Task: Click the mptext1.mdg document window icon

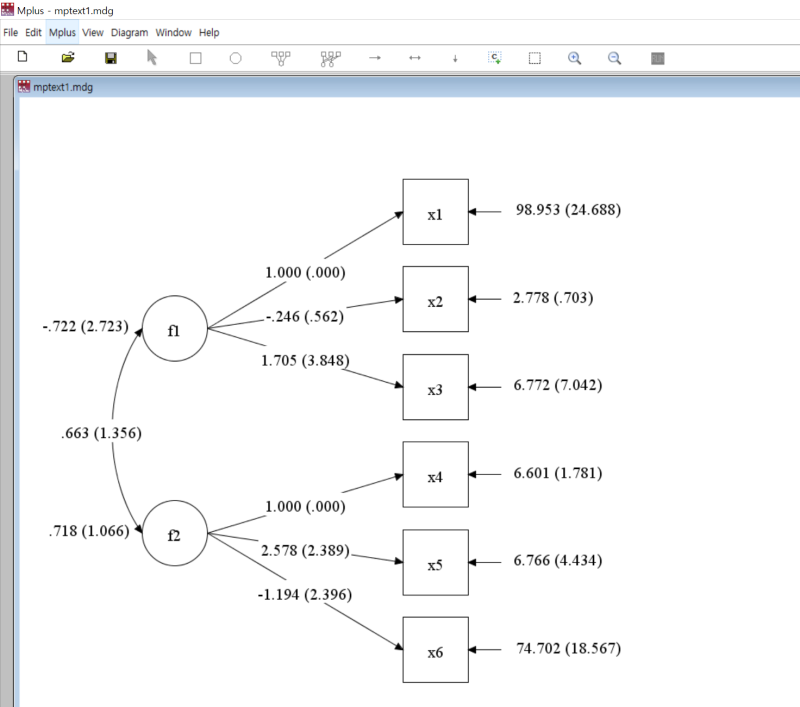Action: [23, 87]
